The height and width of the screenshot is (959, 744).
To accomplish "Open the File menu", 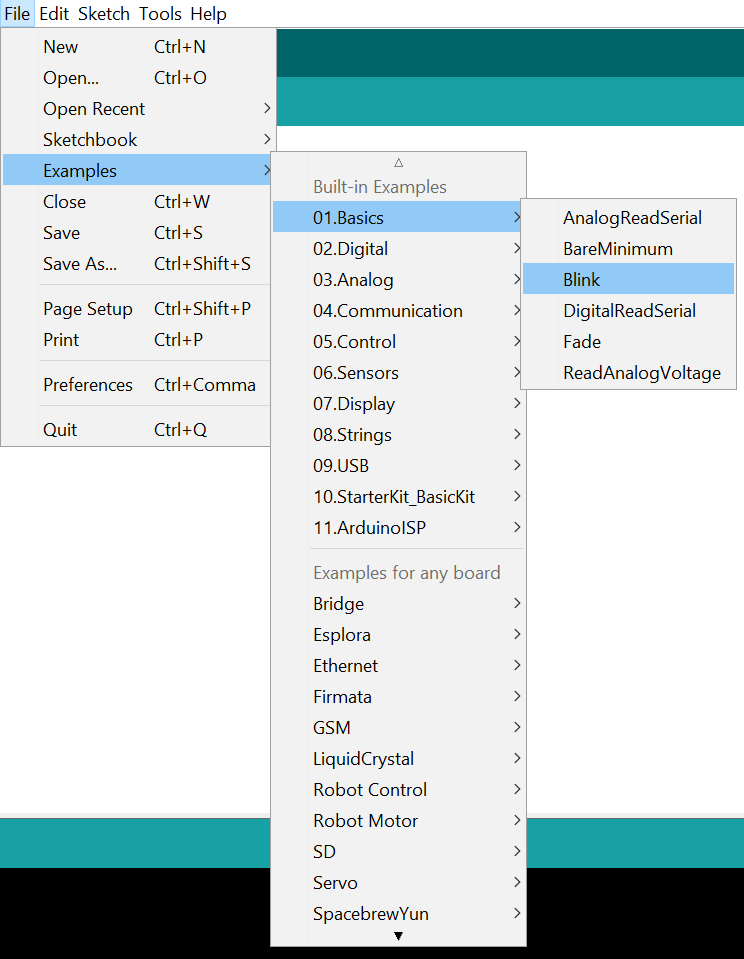I will click(x=17, y=13).
